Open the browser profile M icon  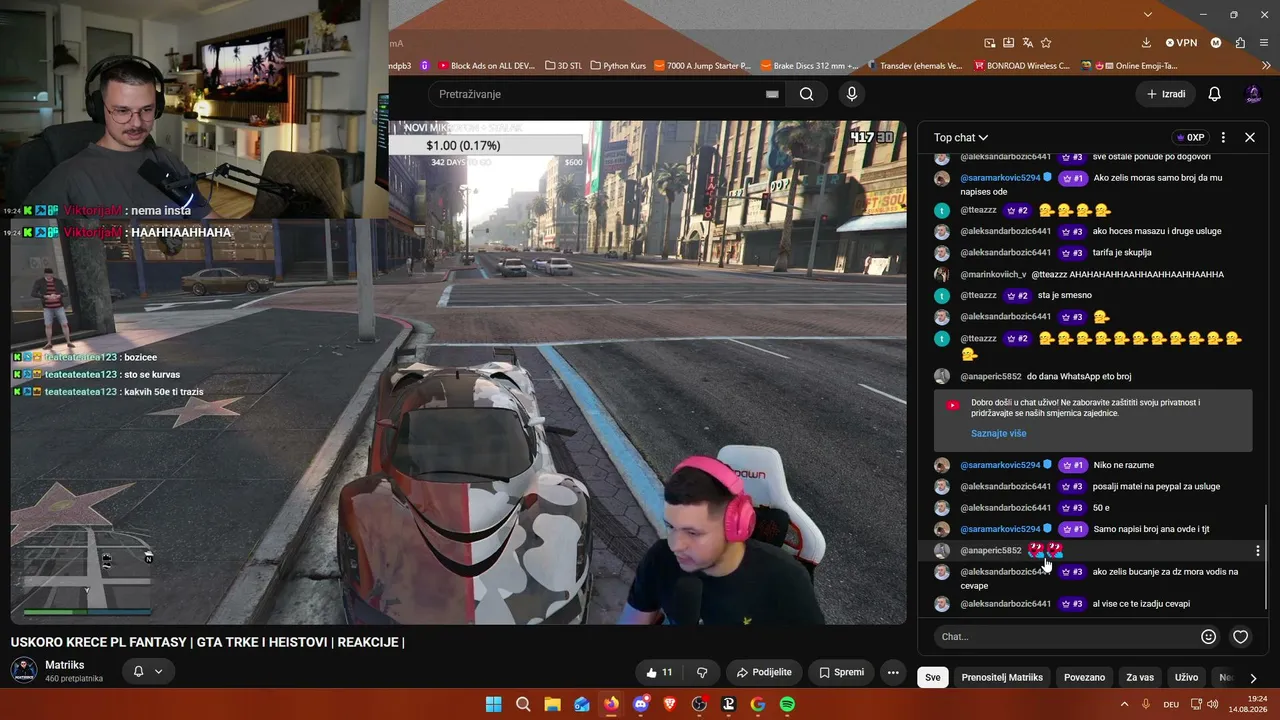pos(1216,43)
